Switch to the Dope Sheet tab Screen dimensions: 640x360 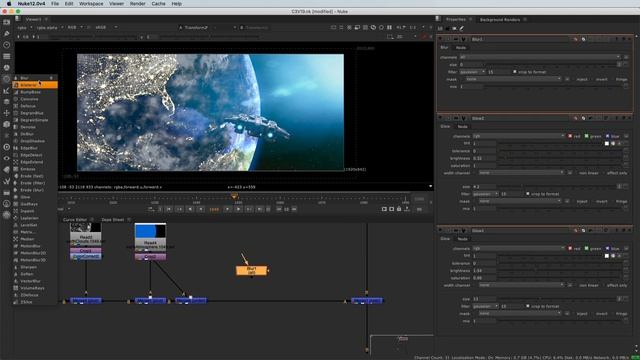click(x=113, y=220)
